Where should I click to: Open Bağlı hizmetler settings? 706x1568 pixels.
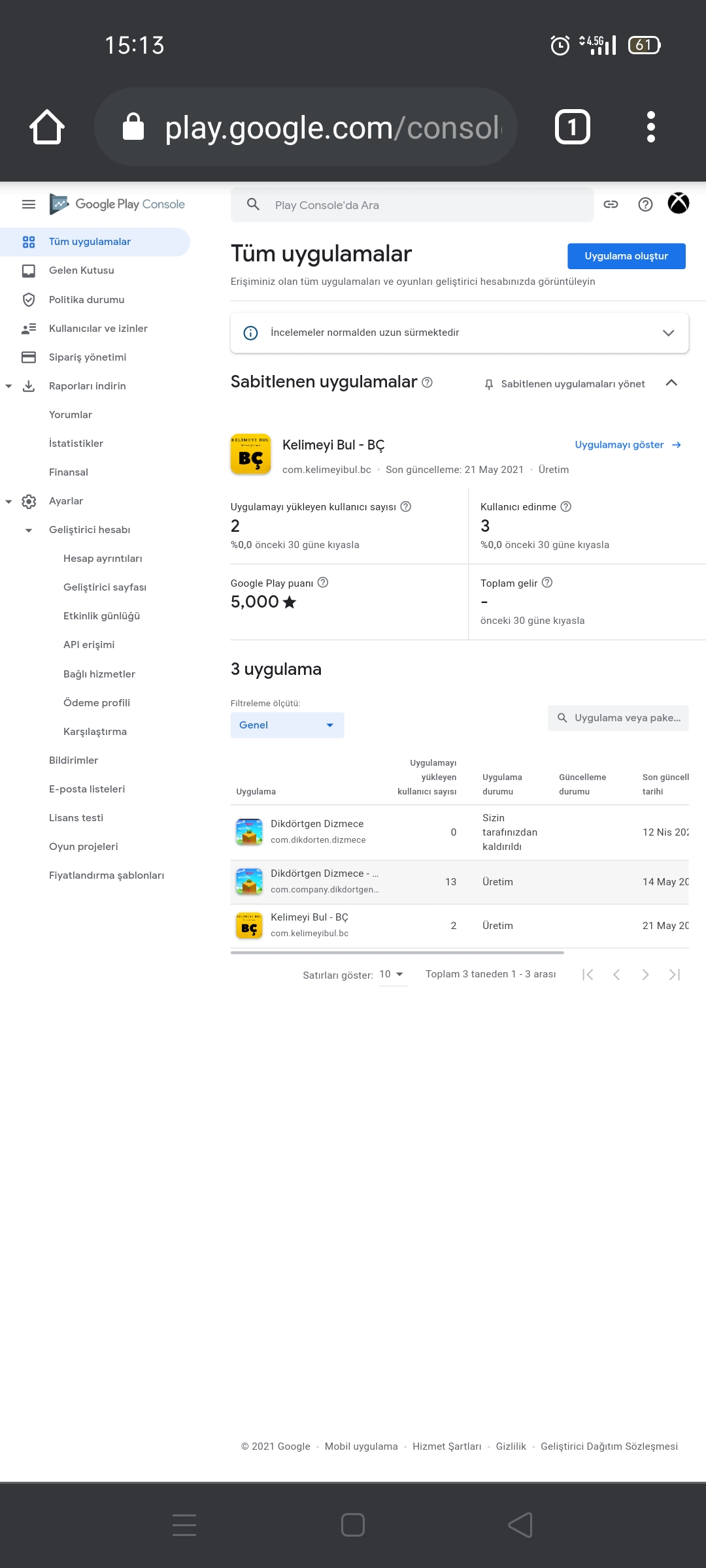click(x=99, y=674)
